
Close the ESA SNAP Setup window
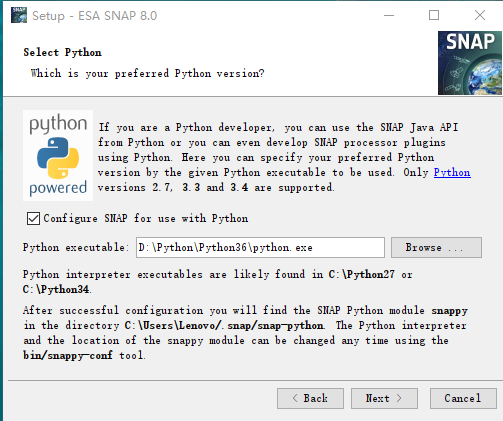point(480,15)
